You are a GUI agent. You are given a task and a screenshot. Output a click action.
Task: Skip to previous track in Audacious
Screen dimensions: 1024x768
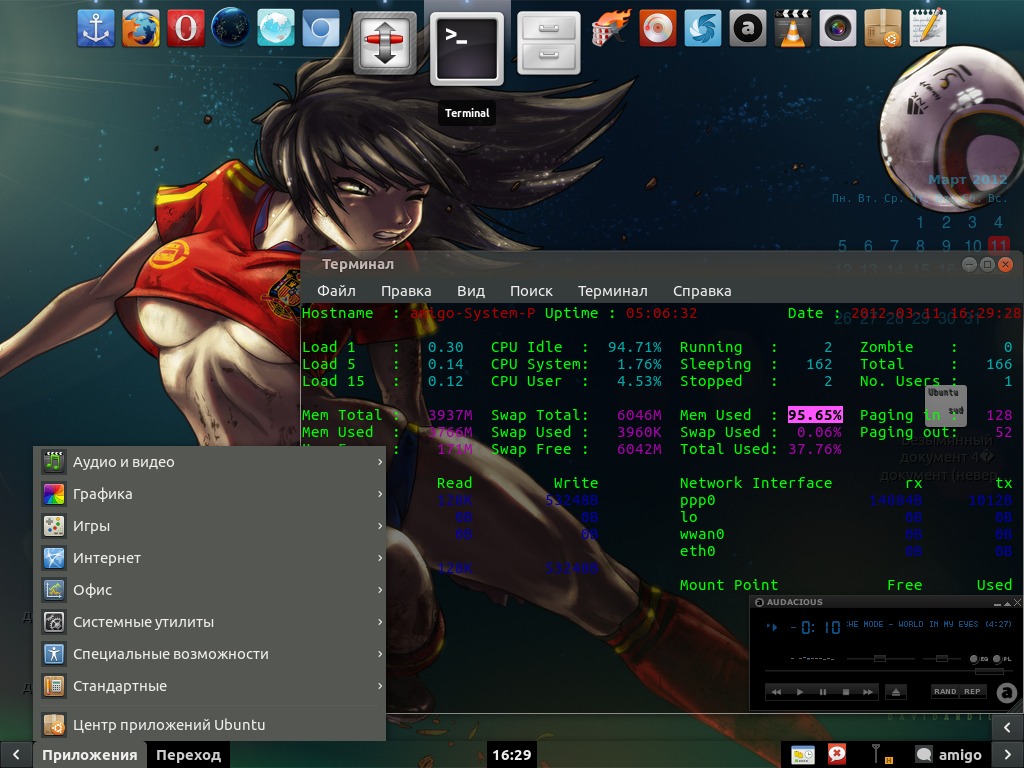coord(776,692)
